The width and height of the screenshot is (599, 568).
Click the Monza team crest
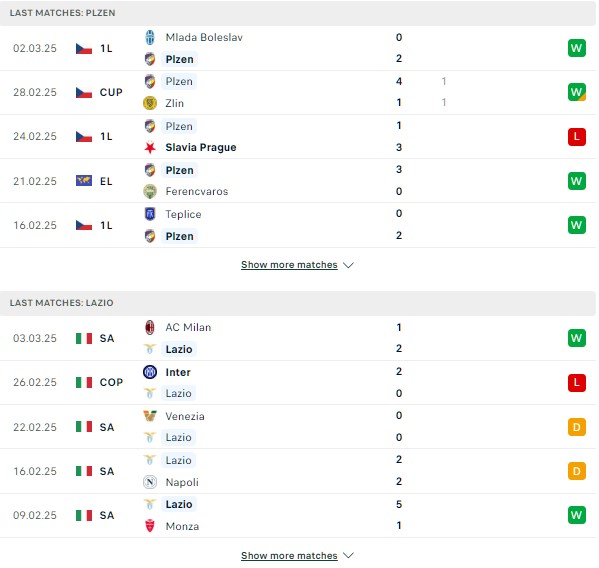[x=150, y=526]
